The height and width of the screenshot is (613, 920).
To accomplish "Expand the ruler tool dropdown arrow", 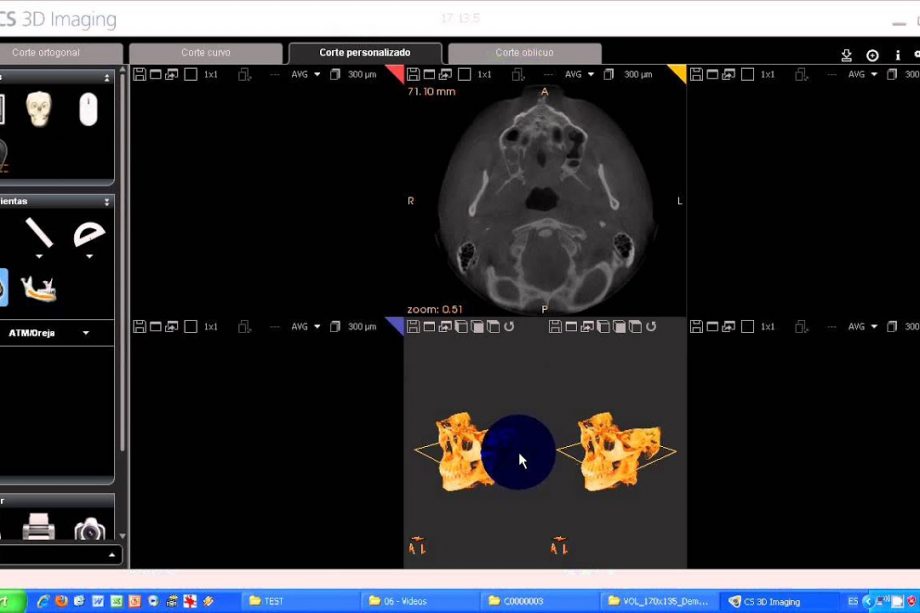I will click(x=39, y=256).
